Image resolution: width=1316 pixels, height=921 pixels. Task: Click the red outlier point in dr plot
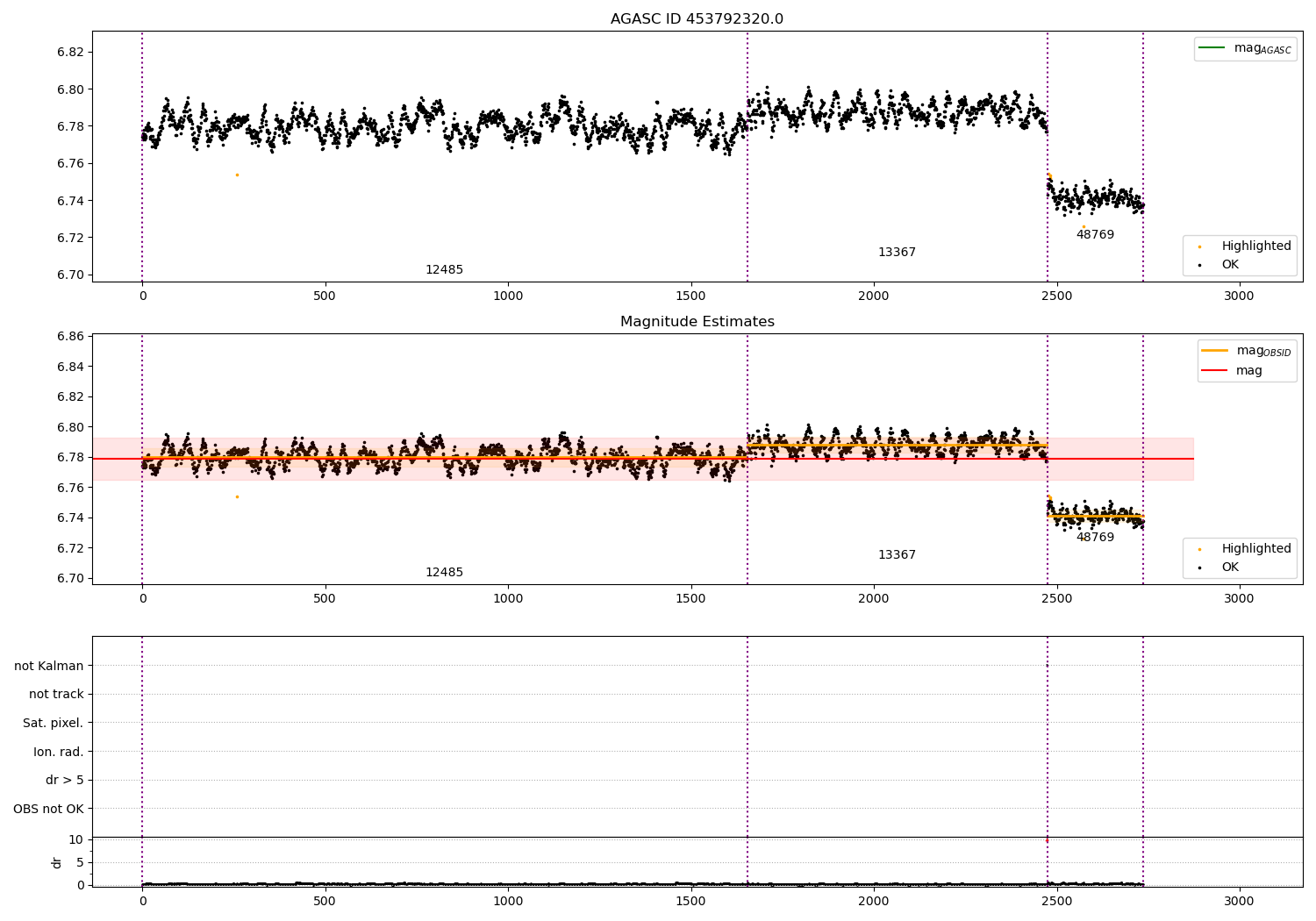pos(1047,840)
